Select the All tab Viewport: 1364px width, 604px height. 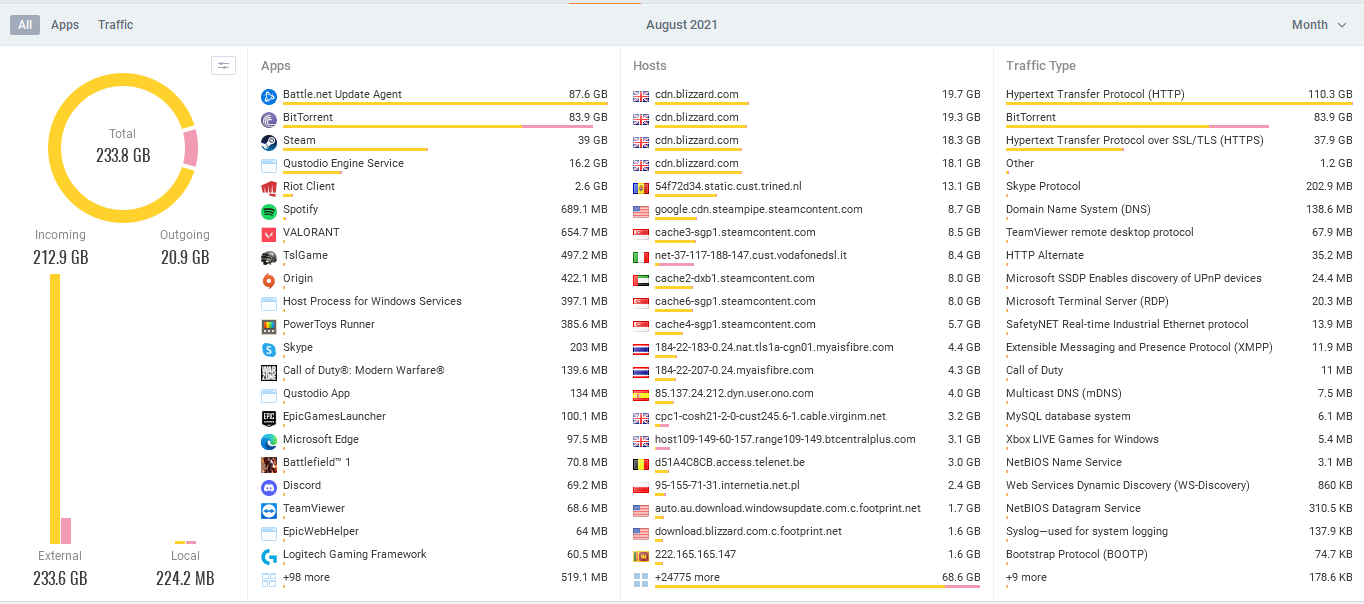[25, 25]
